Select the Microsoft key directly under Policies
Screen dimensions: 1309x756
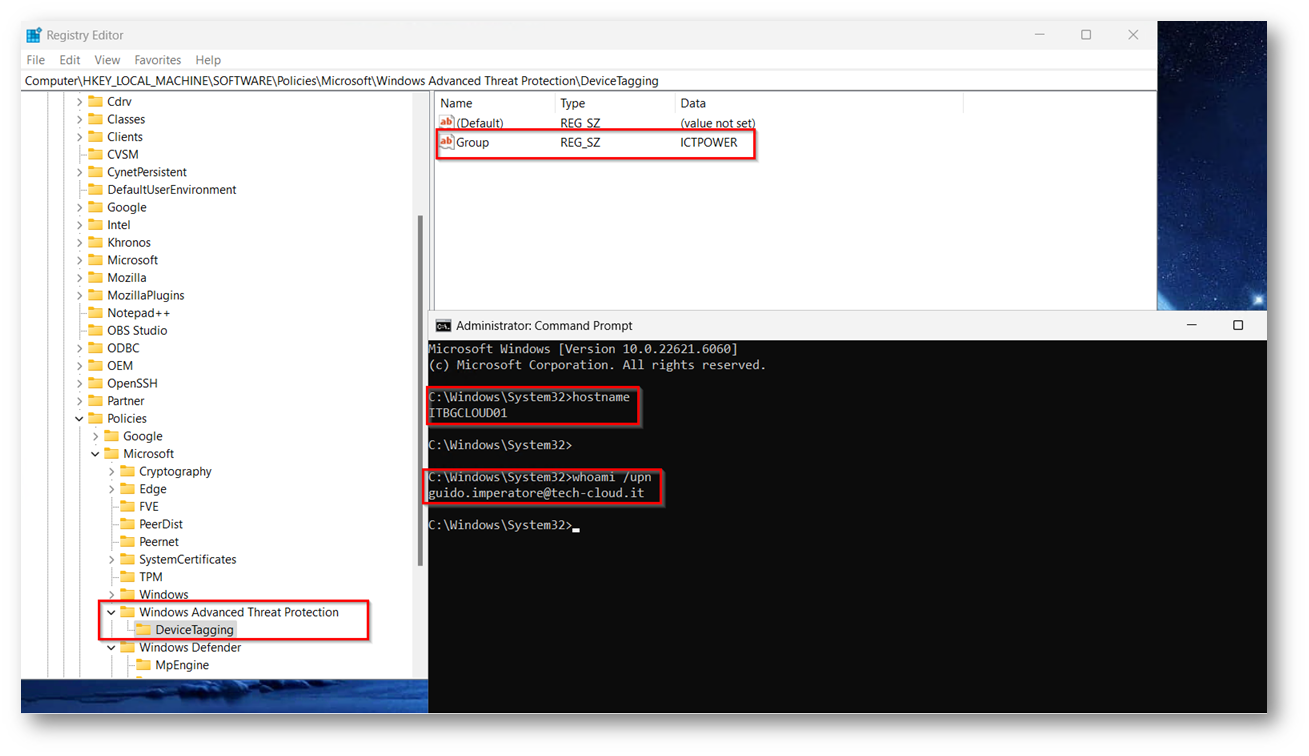pos(149,454)
